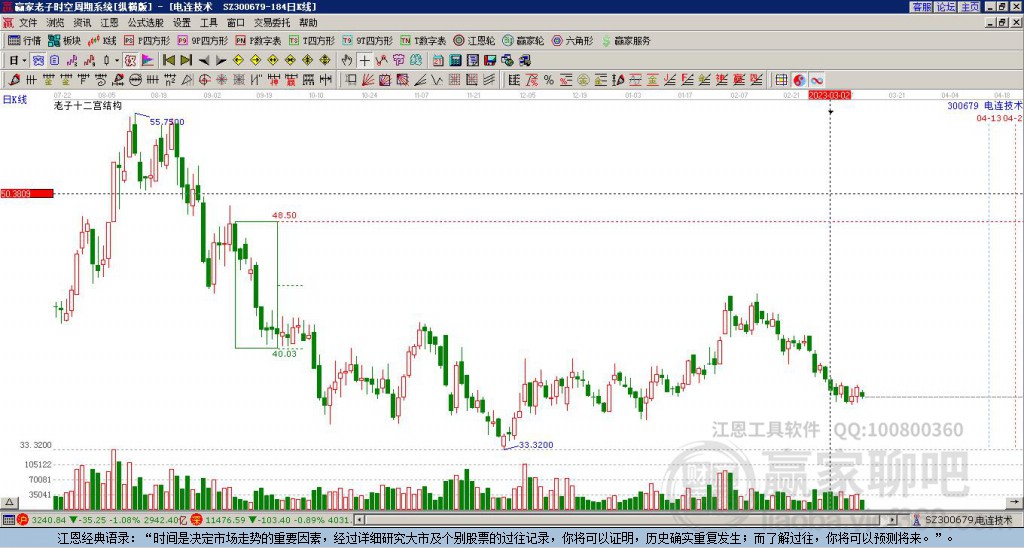This screenshot has width=1024, height=548.
Task: Toggle the 权 adjusted-price button
Action: 130,61
